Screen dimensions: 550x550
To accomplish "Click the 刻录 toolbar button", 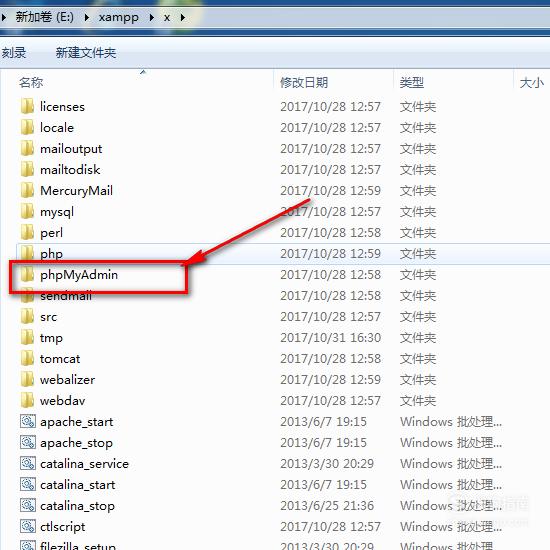I will coord(14,53).
